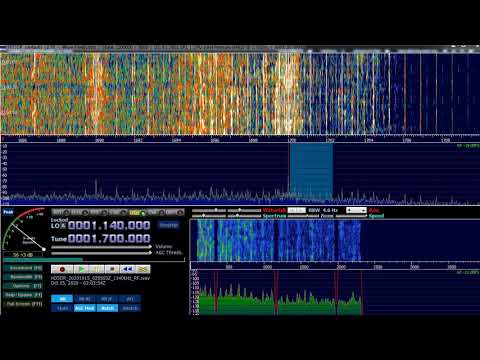Click the AGC Thresh slider
Screen dimensions: 480x360
pyautogui.click(x=101, y=253)
